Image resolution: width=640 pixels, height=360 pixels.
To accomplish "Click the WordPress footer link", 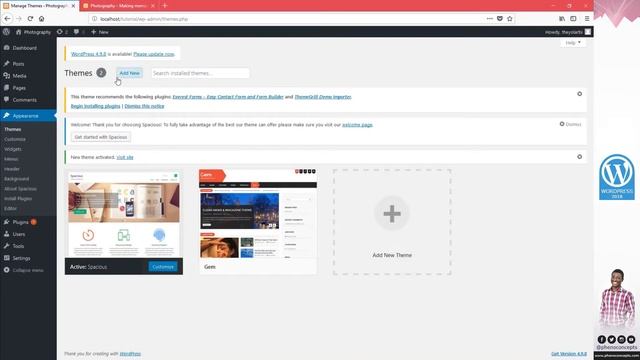I will pyautogui.click(x=130, y=354).
